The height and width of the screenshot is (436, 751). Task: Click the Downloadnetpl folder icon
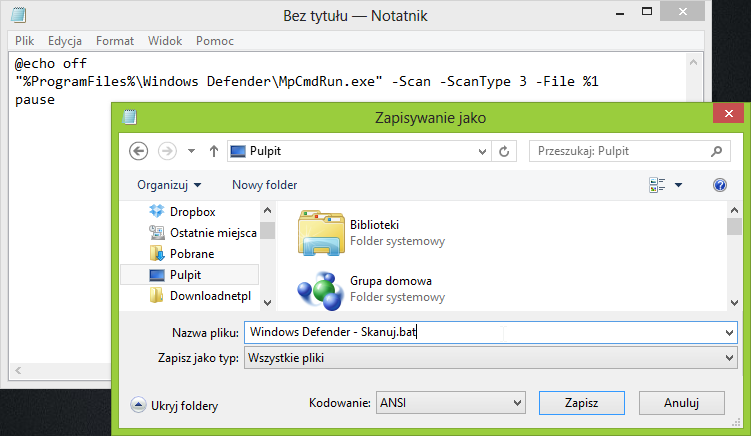(x=157, y=296)
